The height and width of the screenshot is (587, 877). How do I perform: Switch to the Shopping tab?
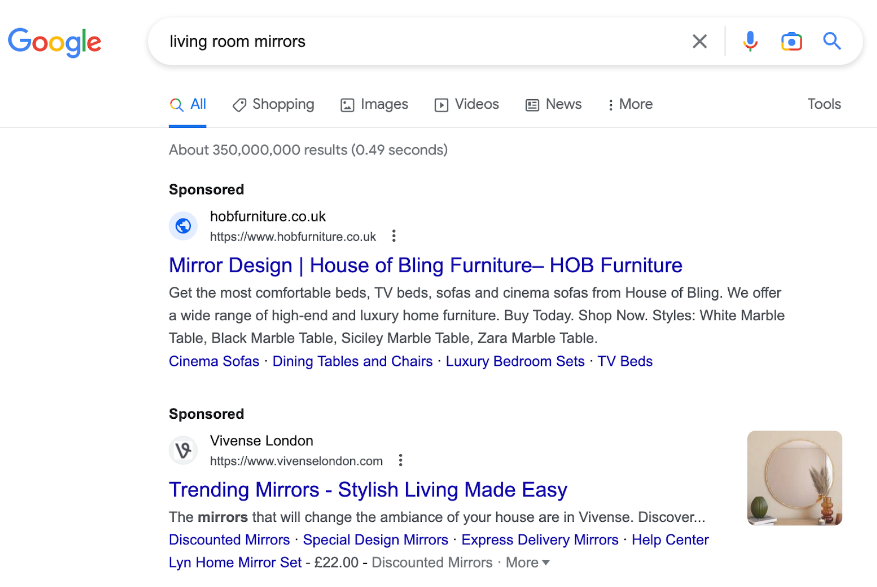[x=274, y=105]
